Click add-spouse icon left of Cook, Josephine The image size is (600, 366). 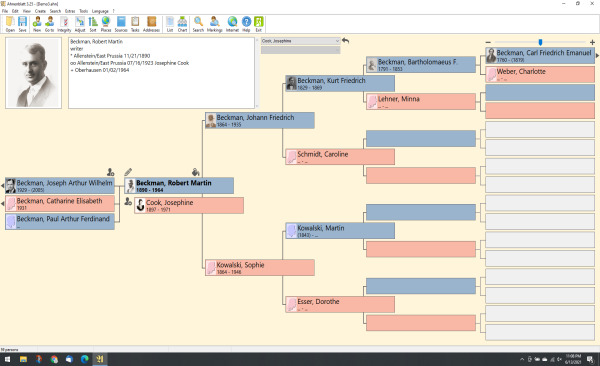point(128,201)
